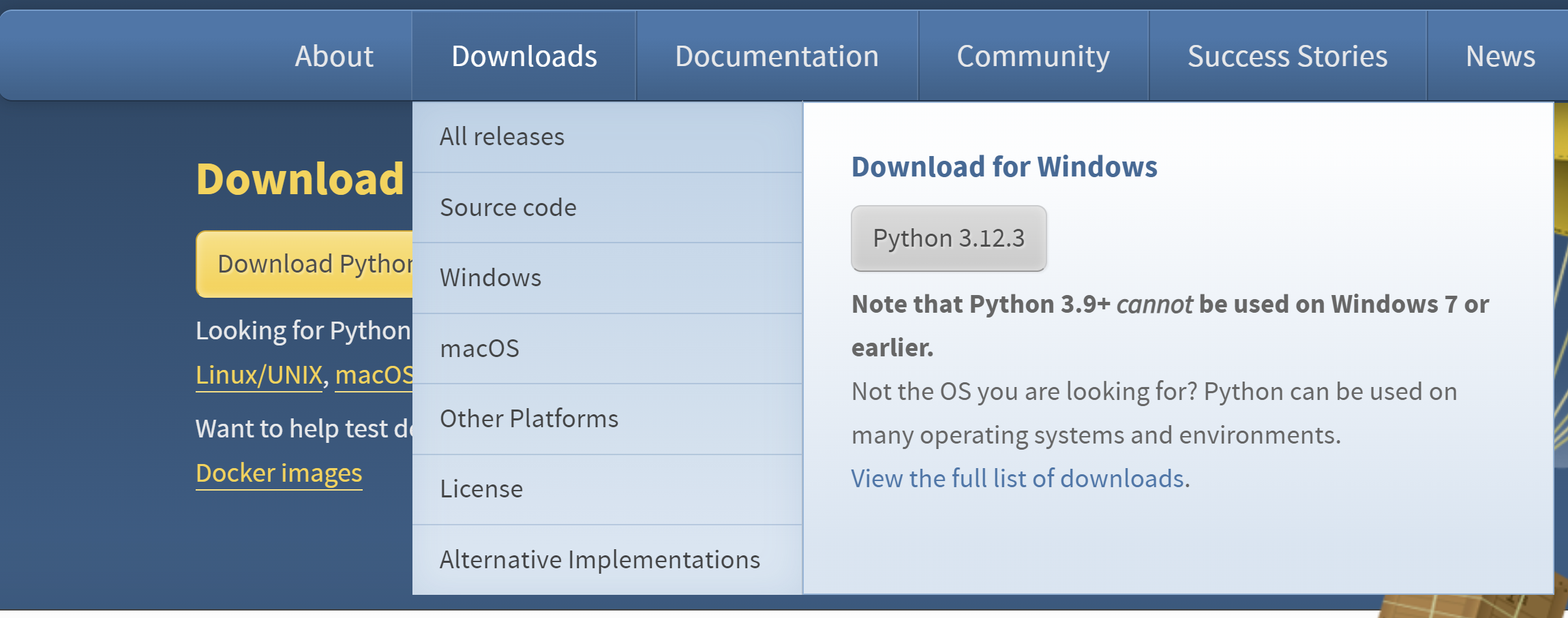Choose License in the Downloads dropdown
Screen dimensions: 1568x618
481,489
